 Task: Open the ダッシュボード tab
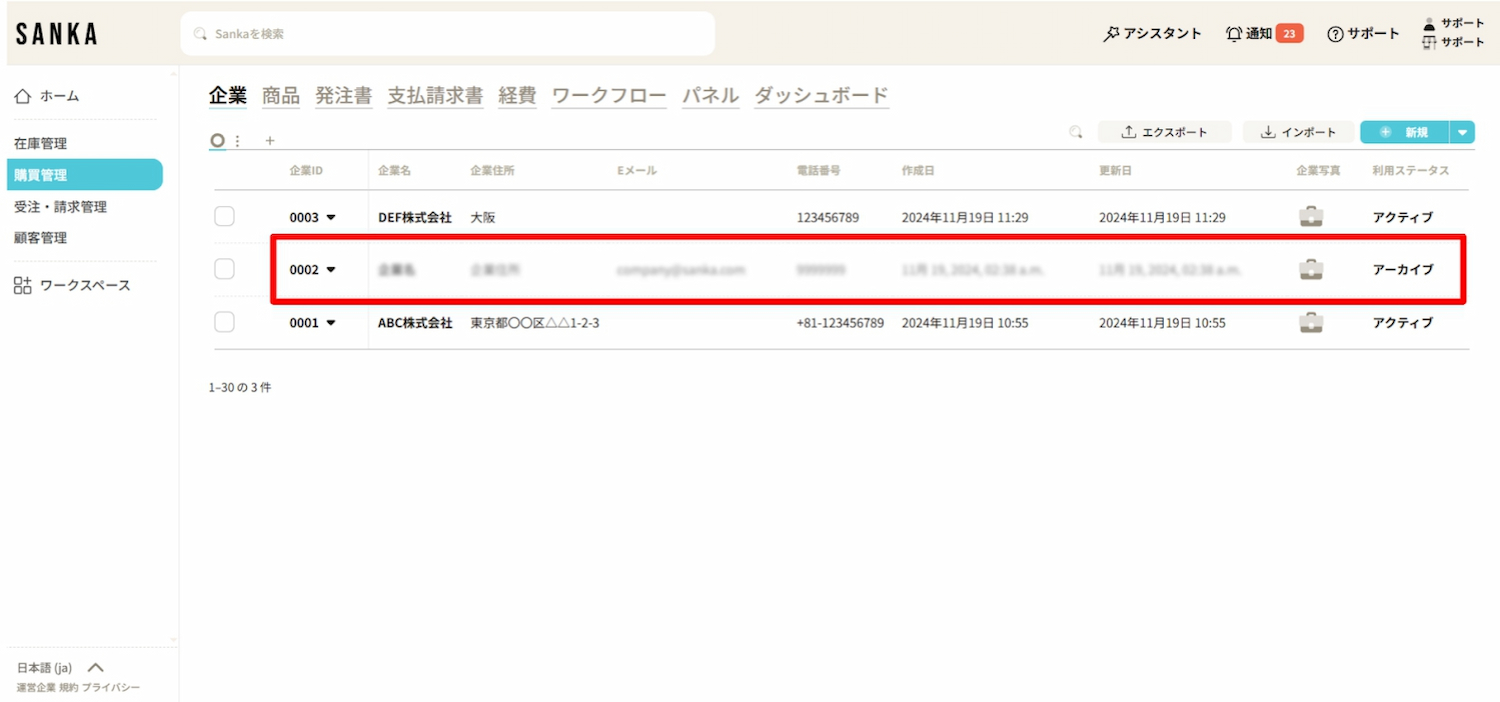pyautogui.click(x=821, y=96)
